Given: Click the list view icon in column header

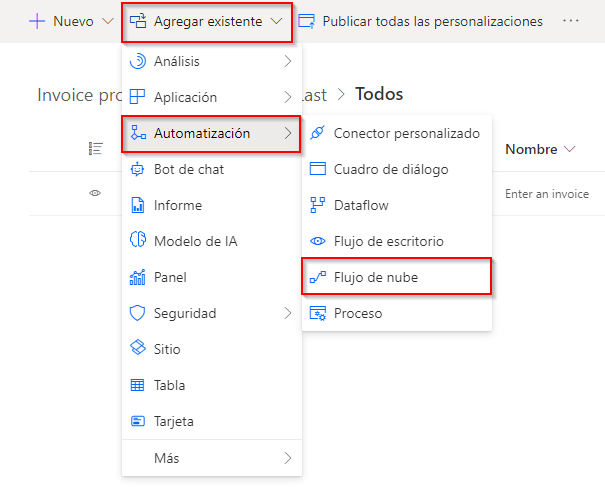Looking at the screenshot, I should click(x=96, y=149).
